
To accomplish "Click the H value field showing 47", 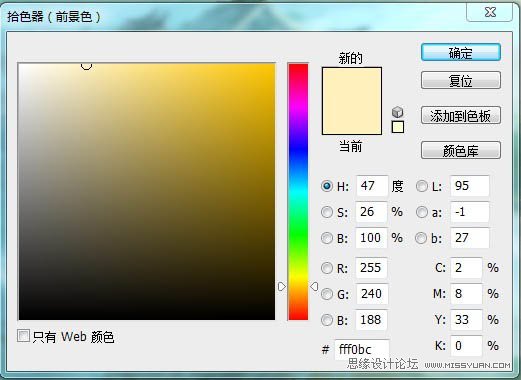I will 372,186.
